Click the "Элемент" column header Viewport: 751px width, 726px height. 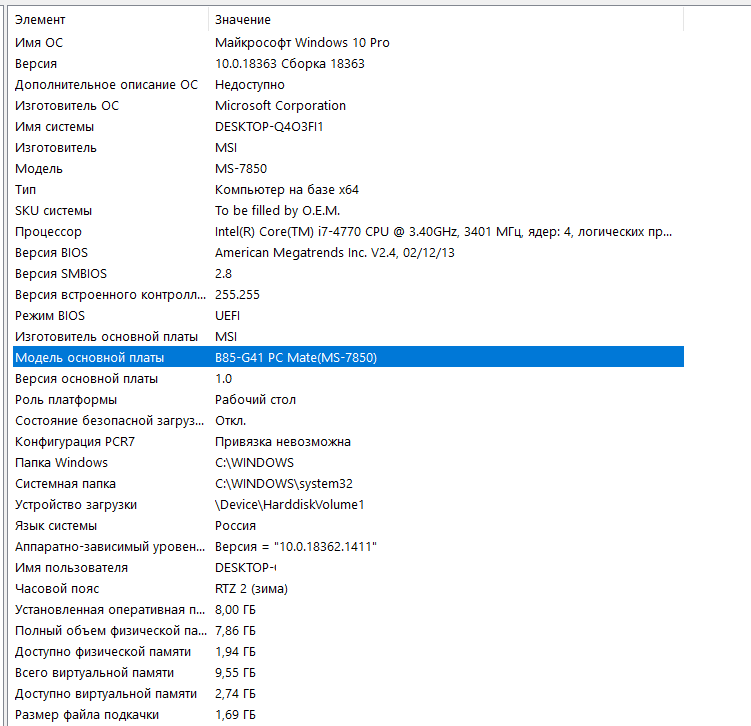click(x=110, y=20)
